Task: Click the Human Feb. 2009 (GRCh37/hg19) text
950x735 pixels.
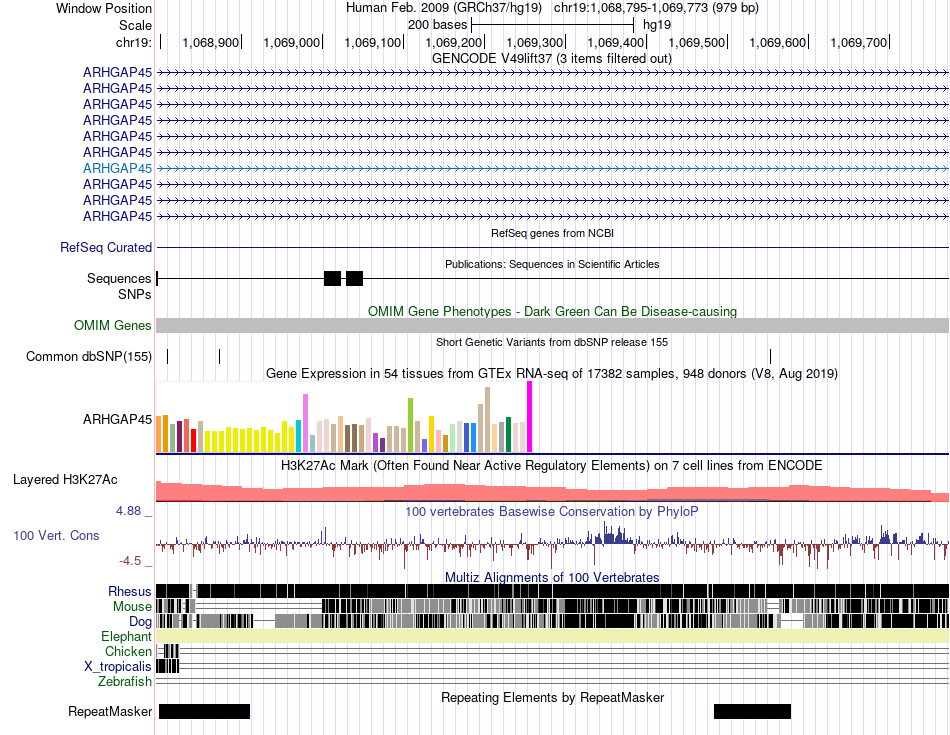Action: point(445,8)
